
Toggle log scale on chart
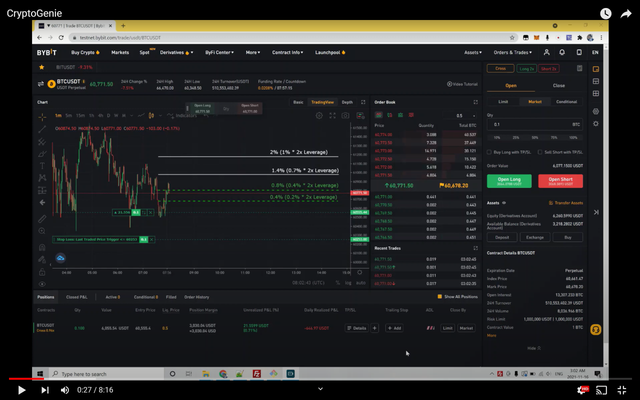point(348,283)
